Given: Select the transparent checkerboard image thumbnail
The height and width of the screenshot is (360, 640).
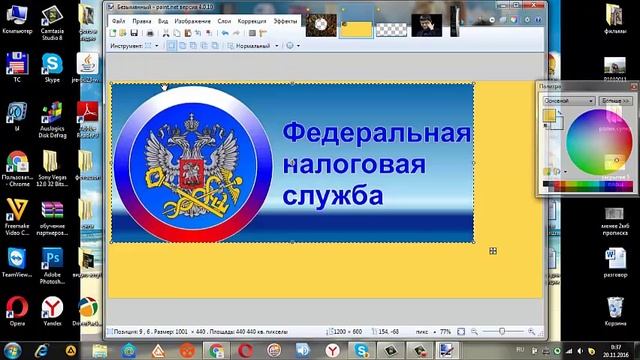Looking at the screenshot, I should point(391,29).
